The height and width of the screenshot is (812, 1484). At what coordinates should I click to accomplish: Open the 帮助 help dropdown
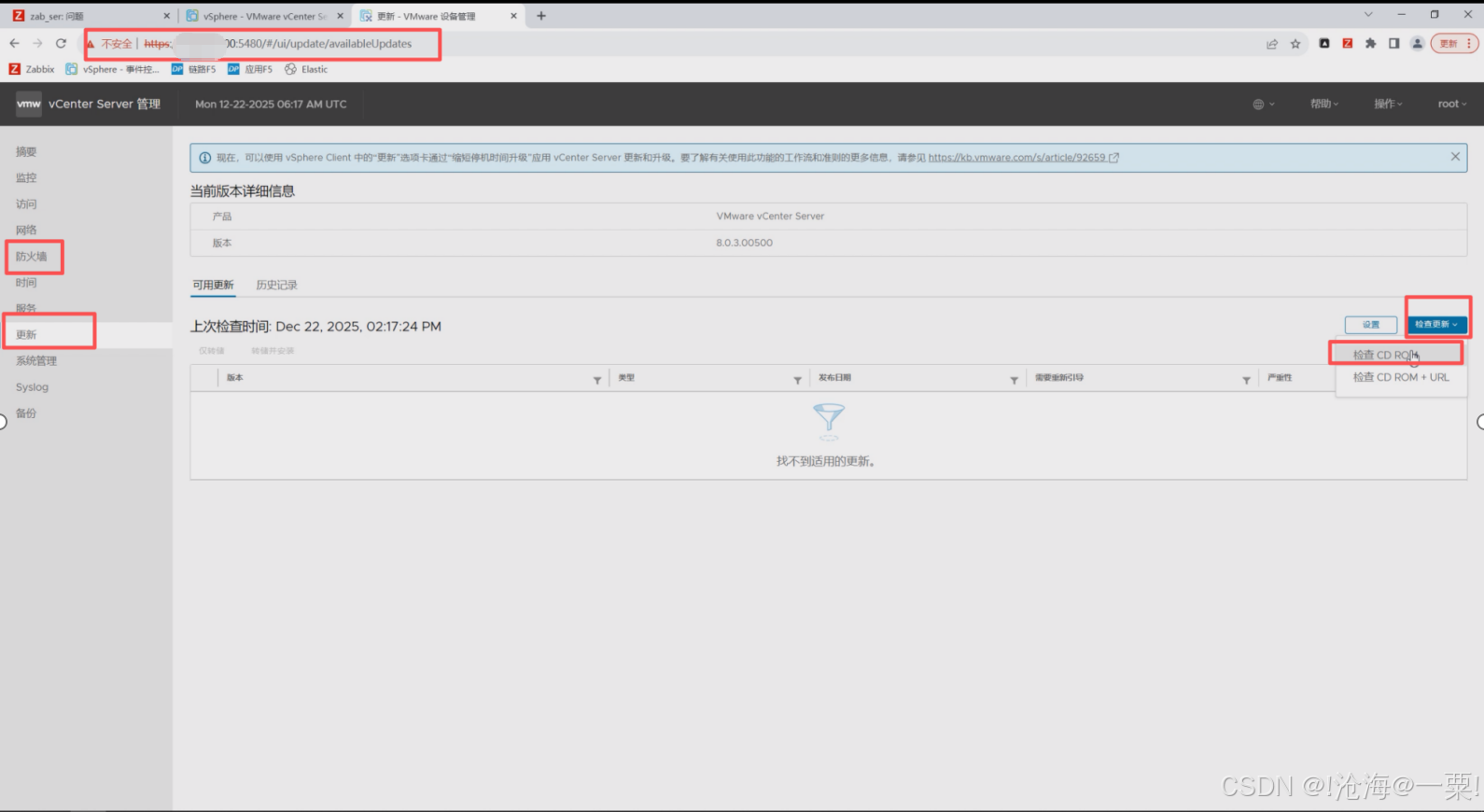click(1324, 104)
